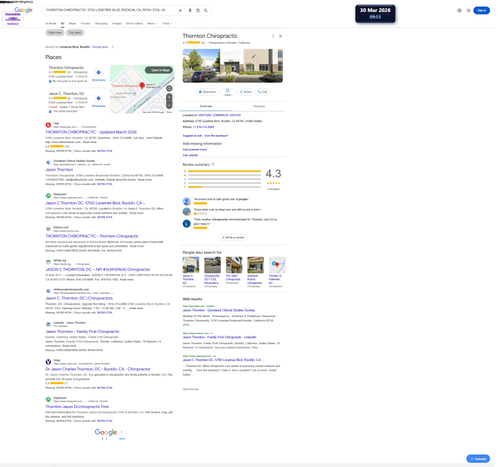Open the Google apps grid icon

click(468, 10)
